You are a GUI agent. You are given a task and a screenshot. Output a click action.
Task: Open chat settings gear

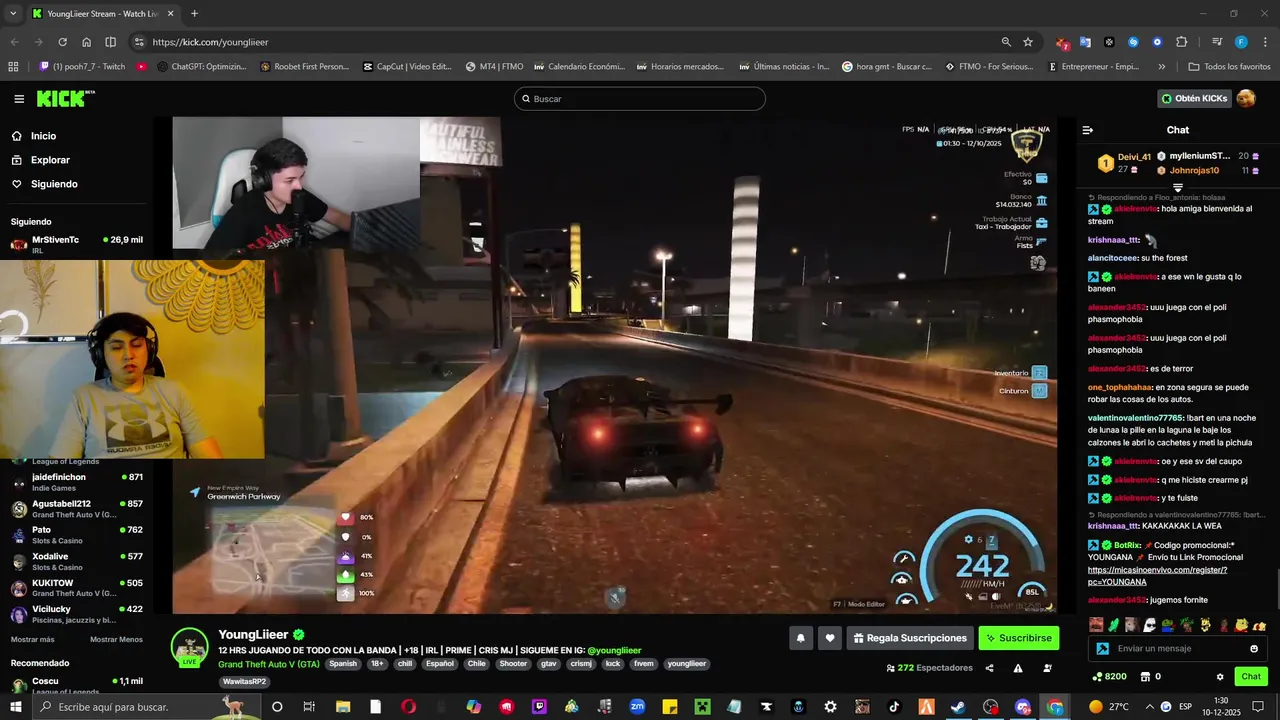coord(1219,677)
